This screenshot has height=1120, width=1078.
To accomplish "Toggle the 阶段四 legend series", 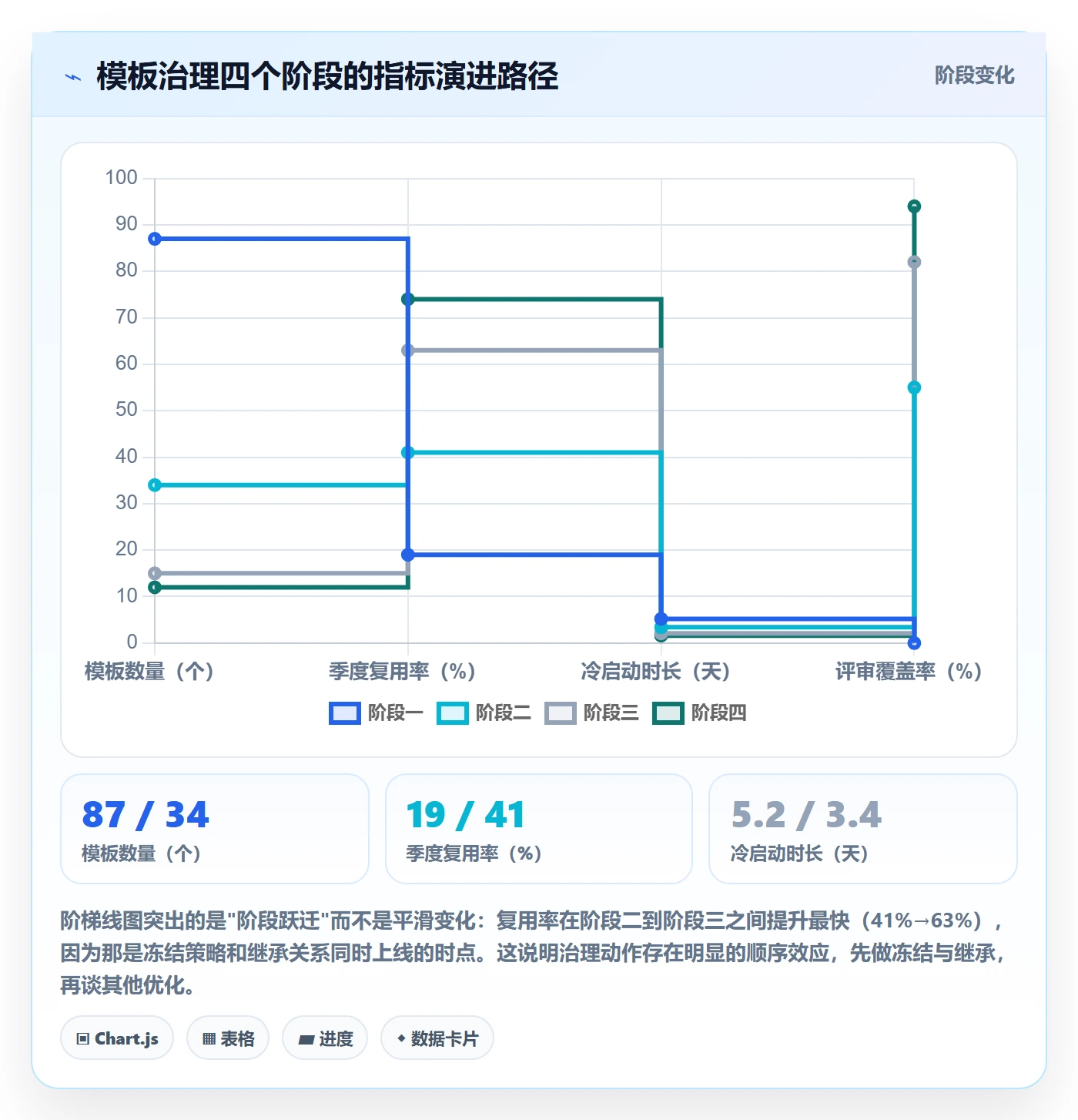I will [x=699, y=713].
